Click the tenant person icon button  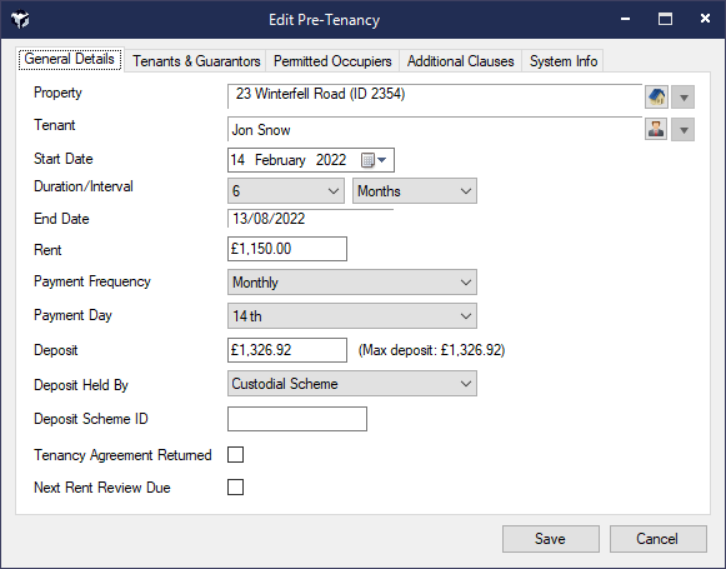[x=656, y=129]
